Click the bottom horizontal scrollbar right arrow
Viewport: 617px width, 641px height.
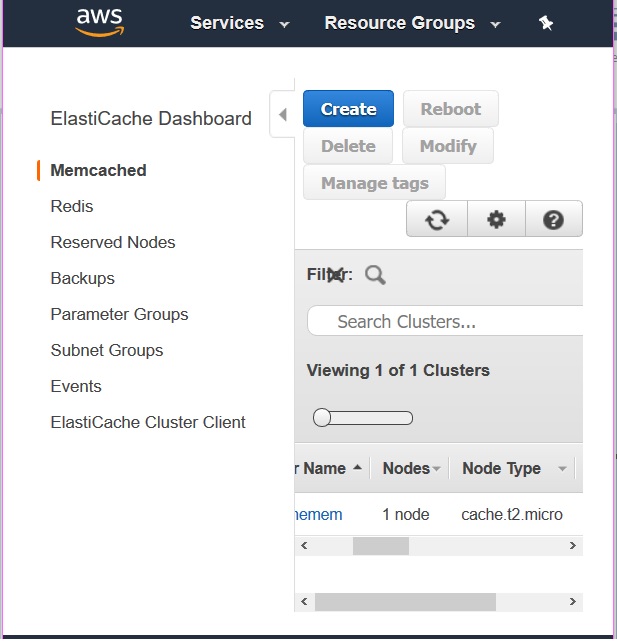click(x=573, y=602)
